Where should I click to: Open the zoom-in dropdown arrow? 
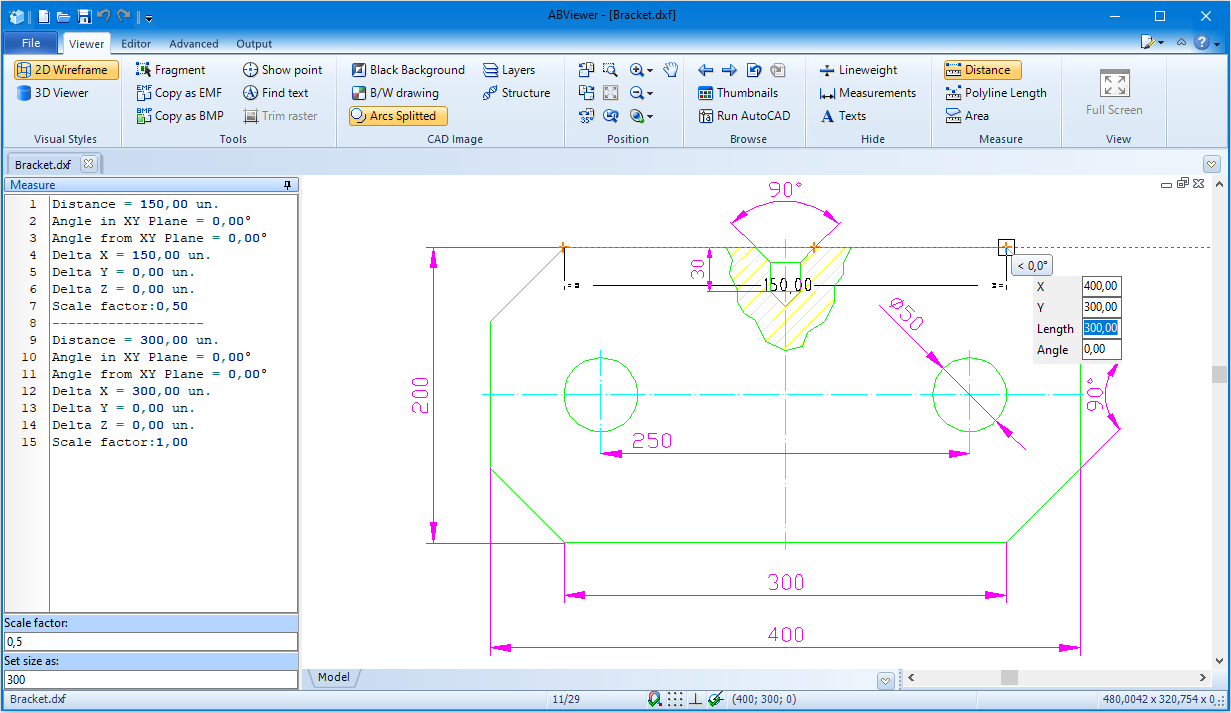649,70
